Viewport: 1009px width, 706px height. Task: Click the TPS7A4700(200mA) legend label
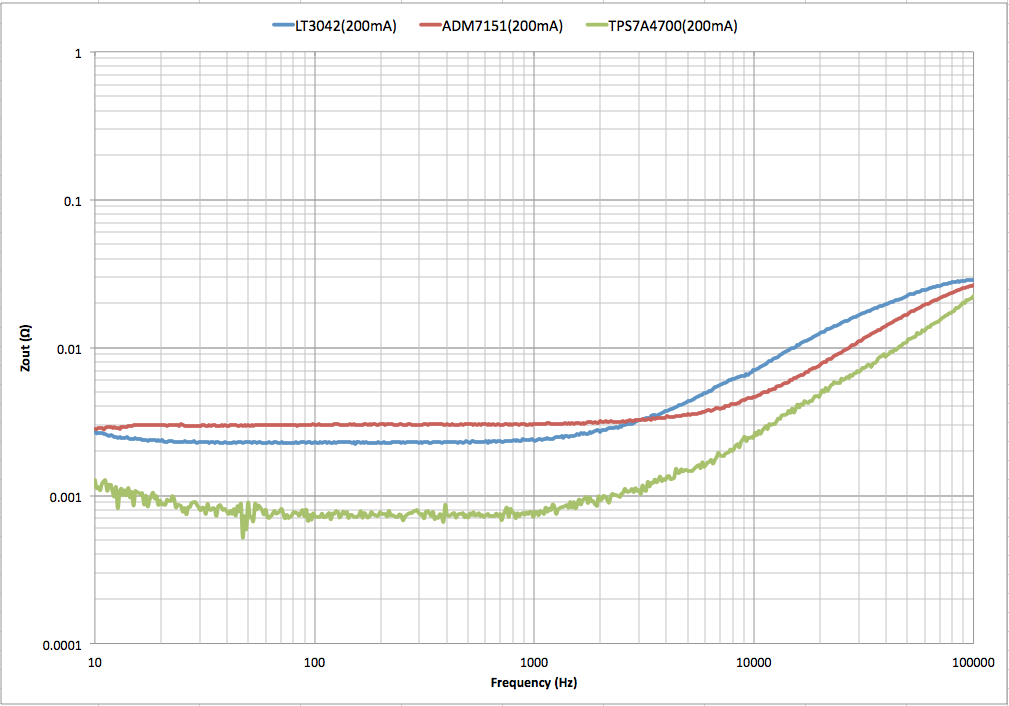click(x=673, y=26)
